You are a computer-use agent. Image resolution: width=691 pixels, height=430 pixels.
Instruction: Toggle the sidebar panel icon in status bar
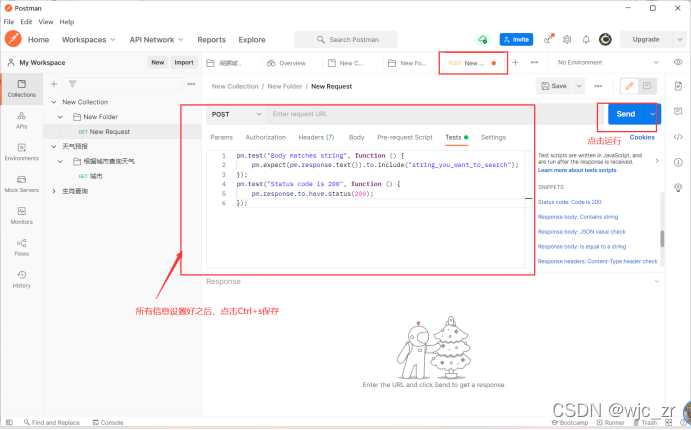pos(9,422)
